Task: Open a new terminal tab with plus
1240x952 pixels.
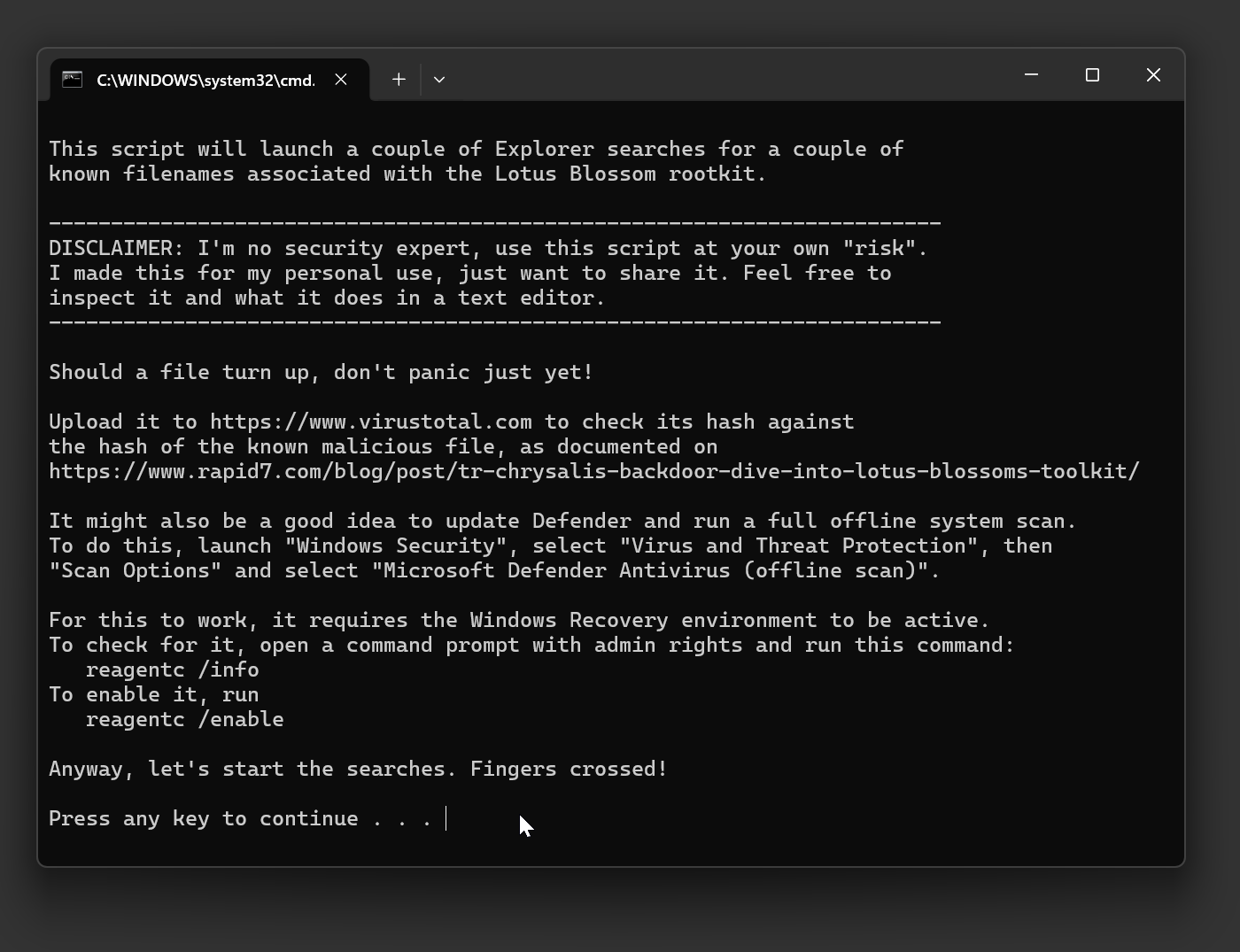Action: point(399,80)
